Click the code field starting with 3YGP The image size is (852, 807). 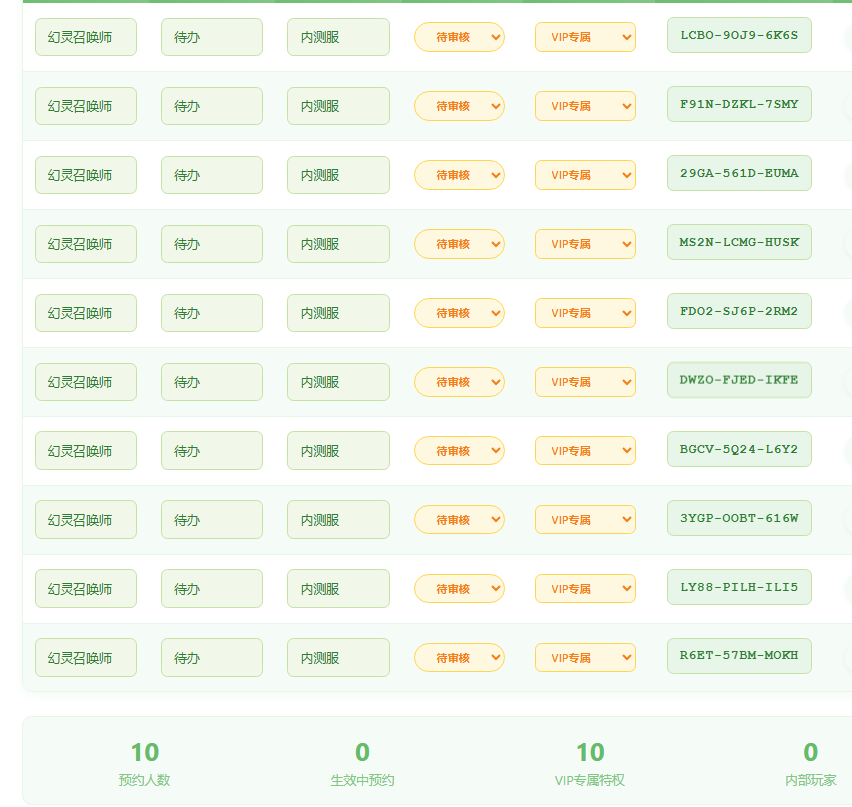pos(739,518)
